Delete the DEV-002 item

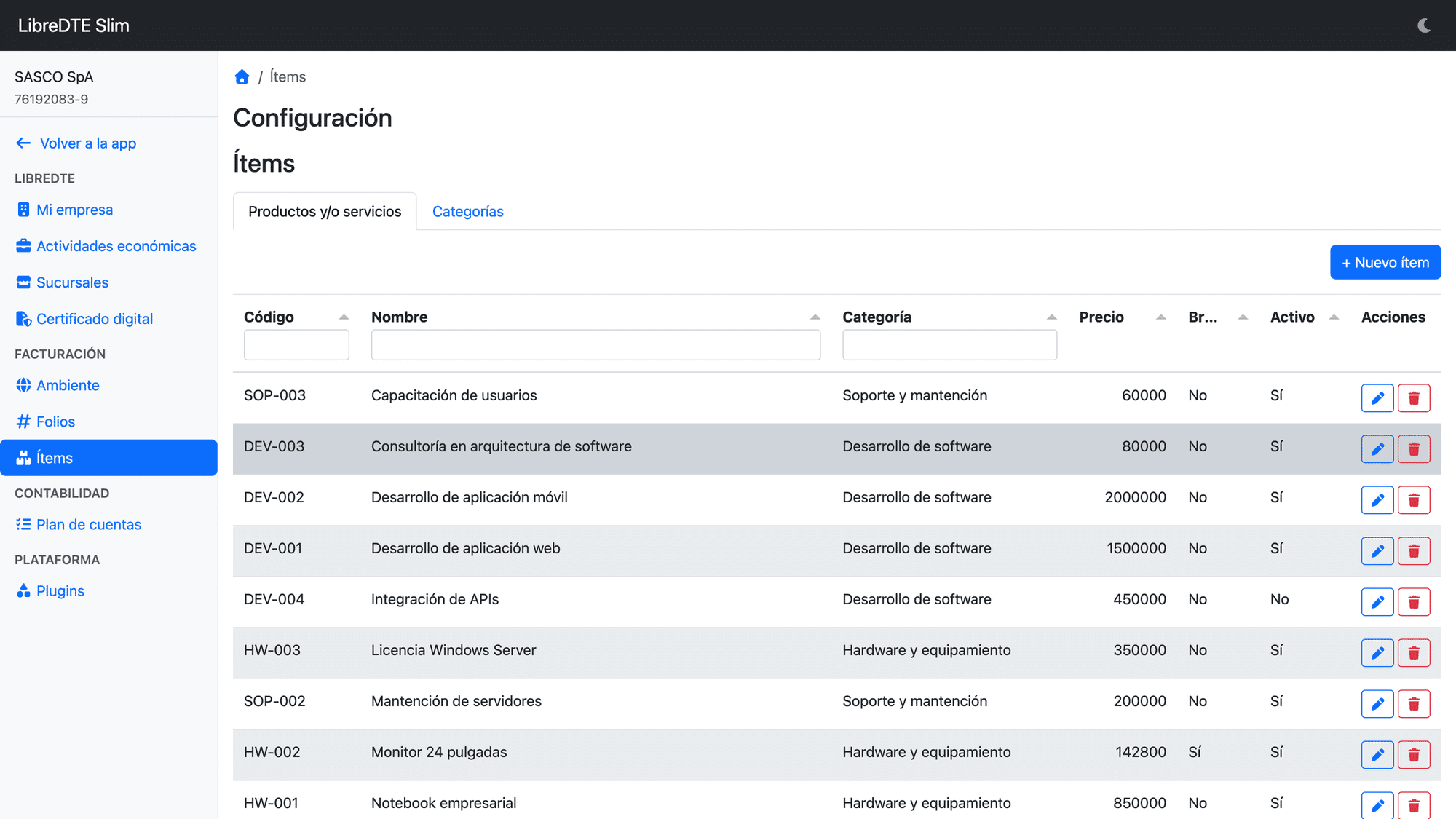tap(1414, 500)
